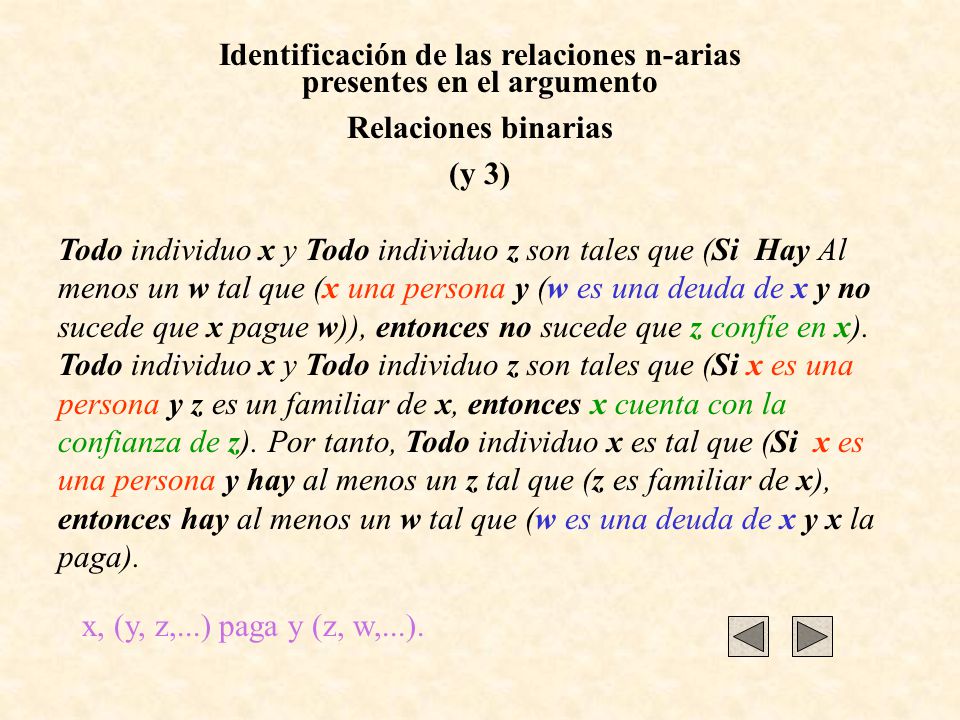Click the 'Relaciones binarias' heading

click(x=480, y=129)
